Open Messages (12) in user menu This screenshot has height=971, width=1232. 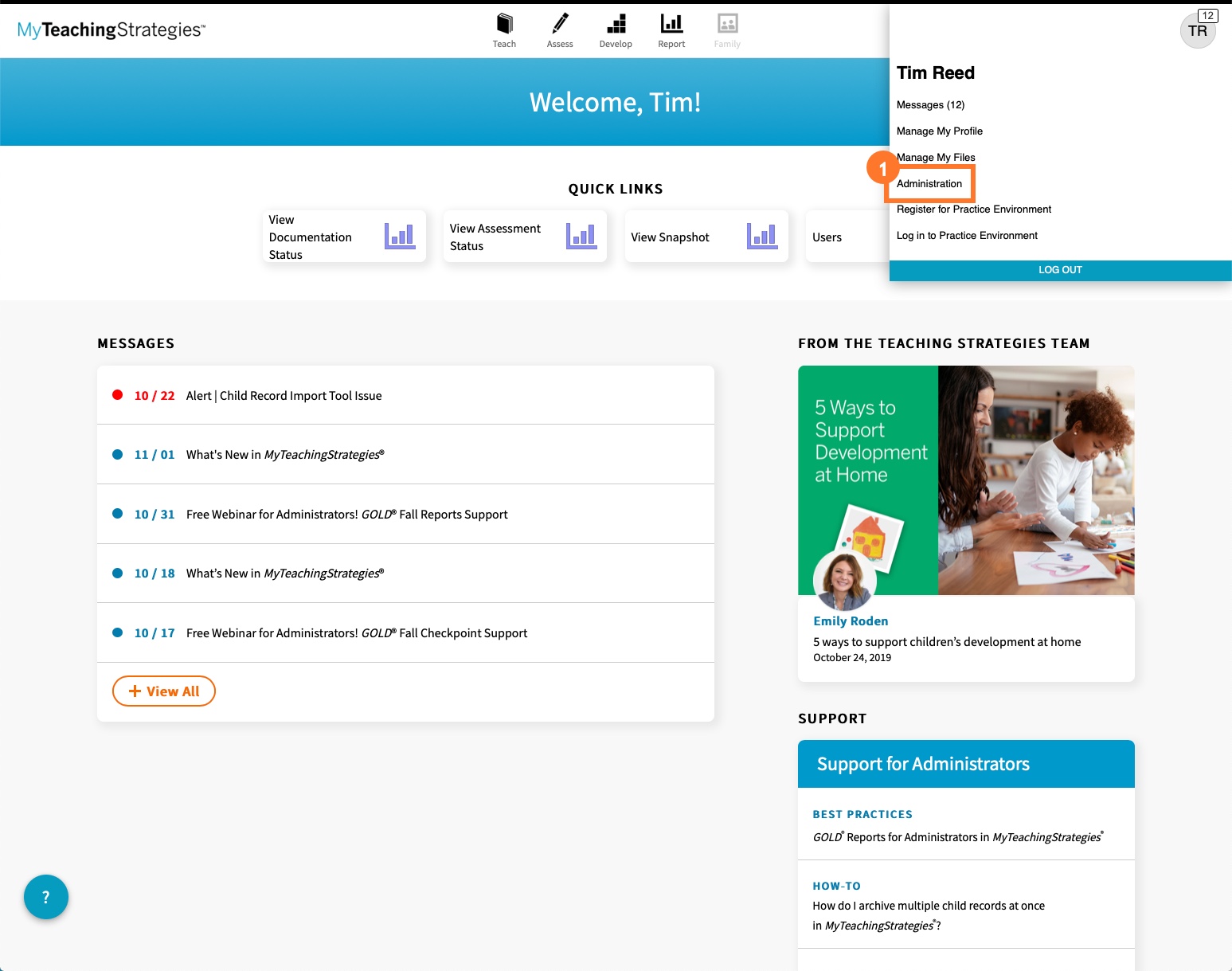[930, 105]
